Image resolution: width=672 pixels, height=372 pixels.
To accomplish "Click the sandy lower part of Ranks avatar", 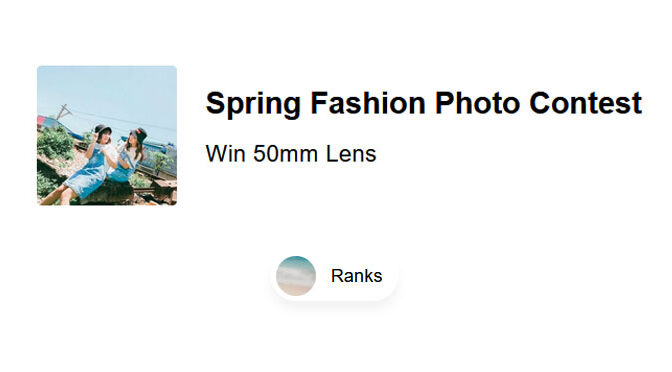I will tap(296, 289).
